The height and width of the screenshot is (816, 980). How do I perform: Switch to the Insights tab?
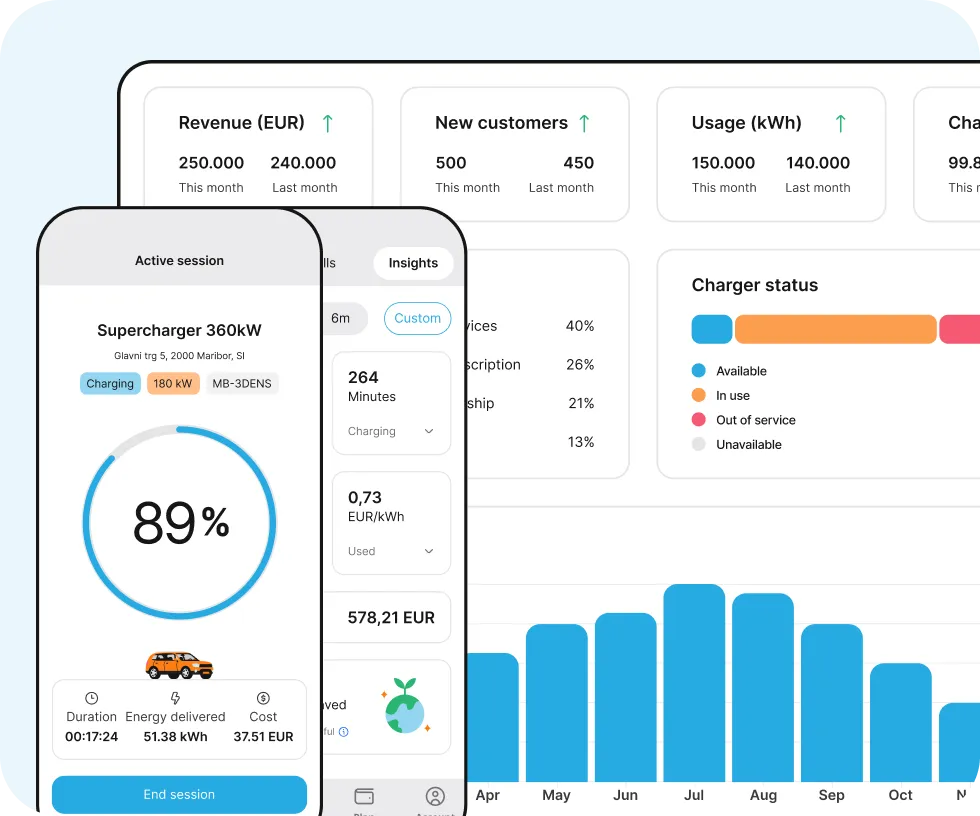pyautogui.click(x=413, y=263)
